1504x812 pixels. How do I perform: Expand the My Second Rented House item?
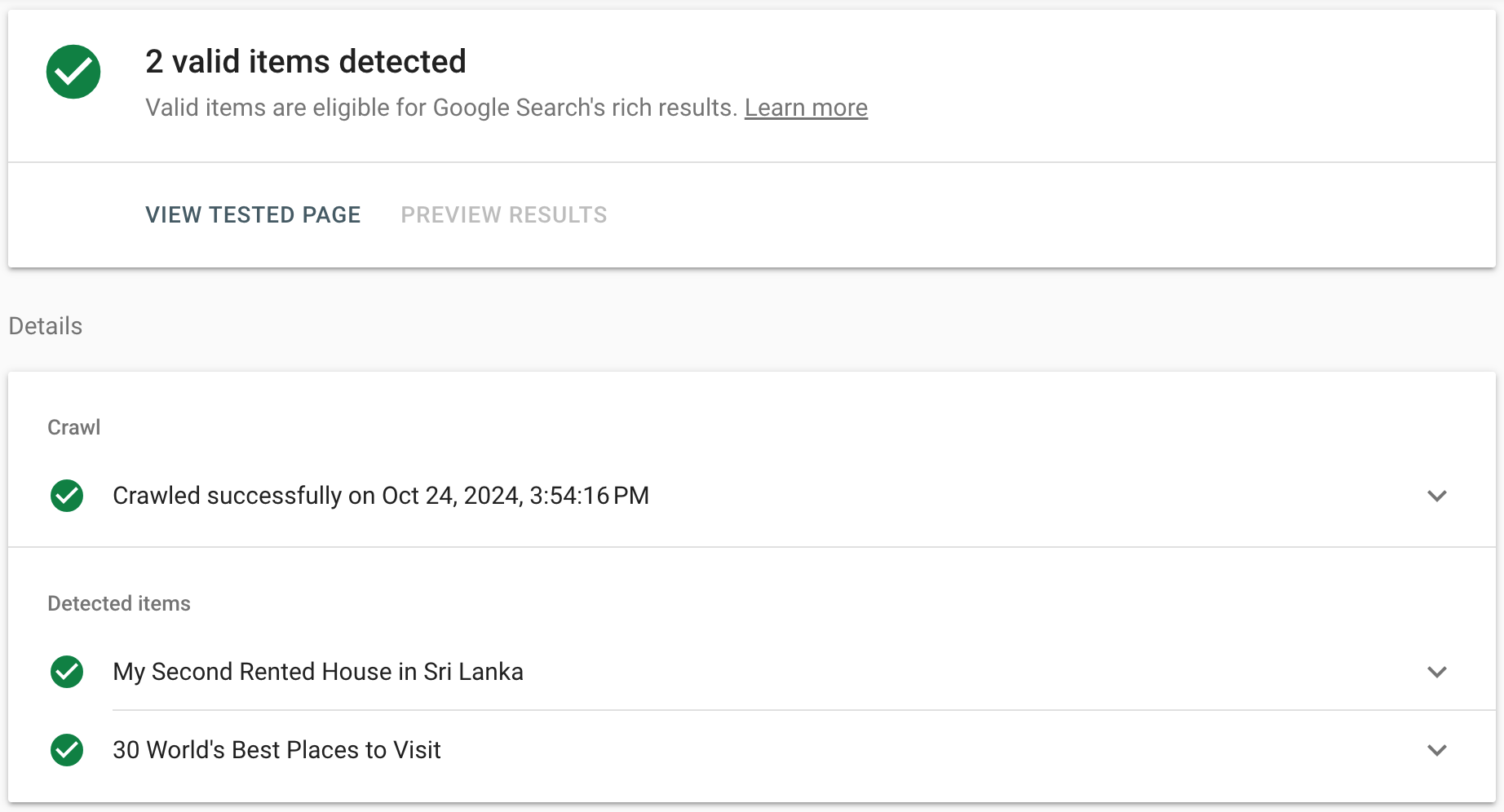pos(1438,672)
